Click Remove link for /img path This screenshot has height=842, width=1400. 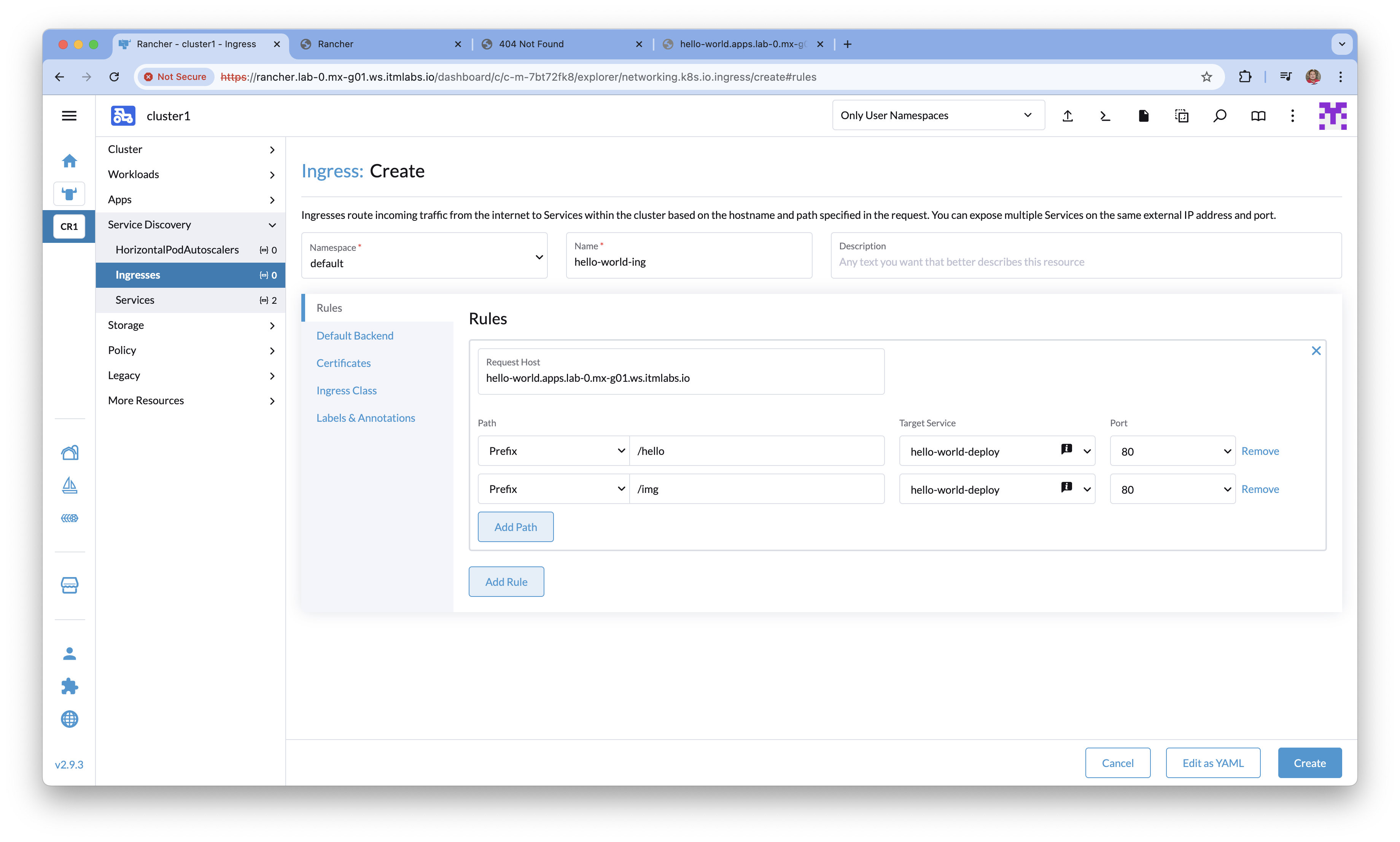[1260, 489]
